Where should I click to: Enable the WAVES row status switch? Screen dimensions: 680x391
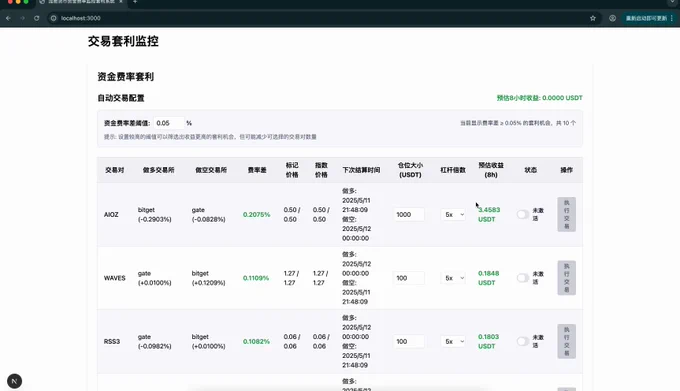pos(523,278)
